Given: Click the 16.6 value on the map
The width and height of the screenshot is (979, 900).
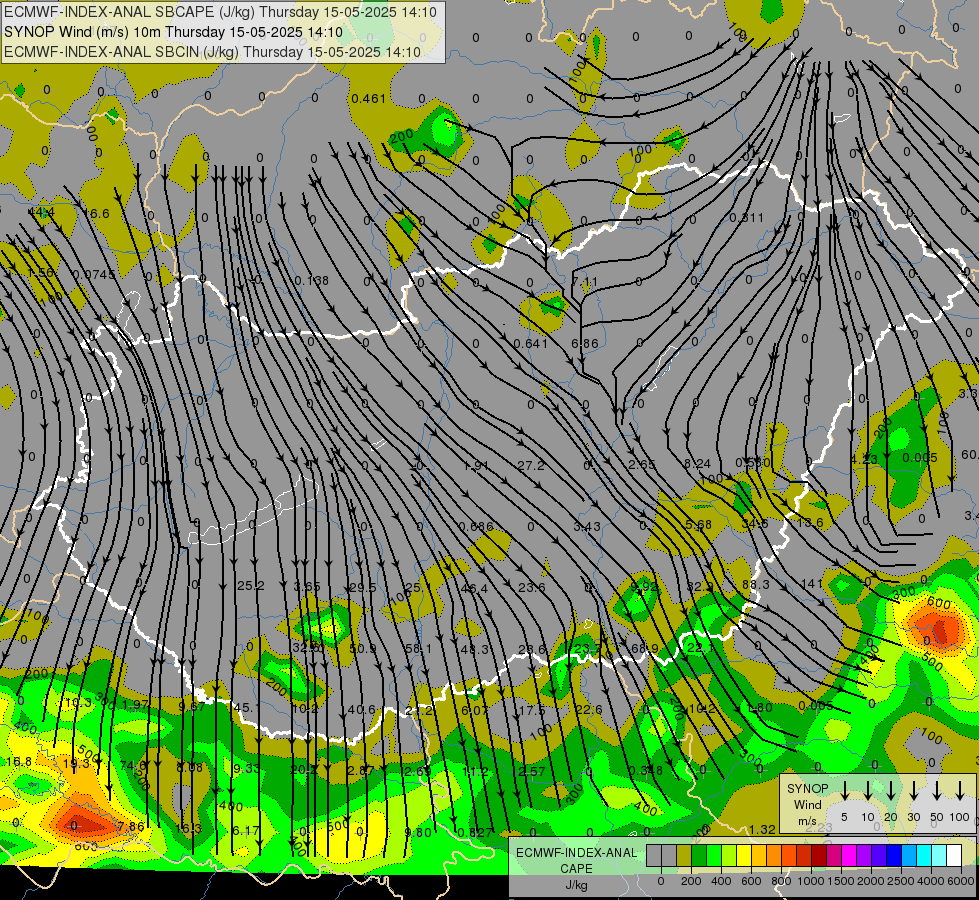Looking at the screenshot, I should 96,214.
